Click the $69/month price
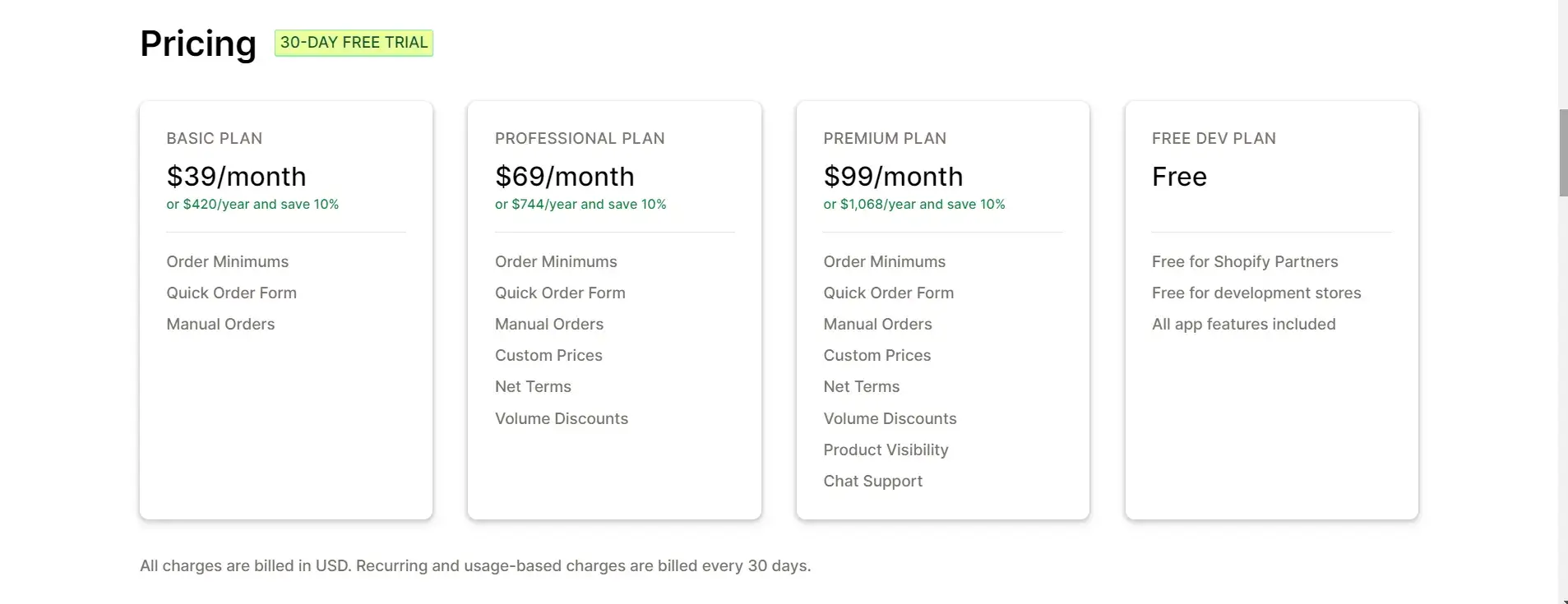Screen dimensions: 1568x604 pyautogui.click(x=564, y=177)
